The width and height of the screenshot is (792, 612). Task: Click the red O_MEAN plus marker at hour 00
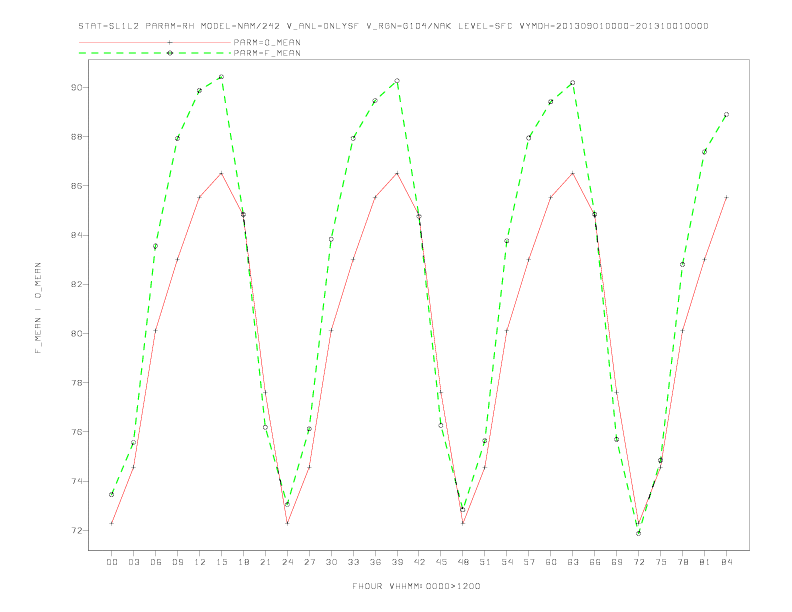[x=112, y=523]
